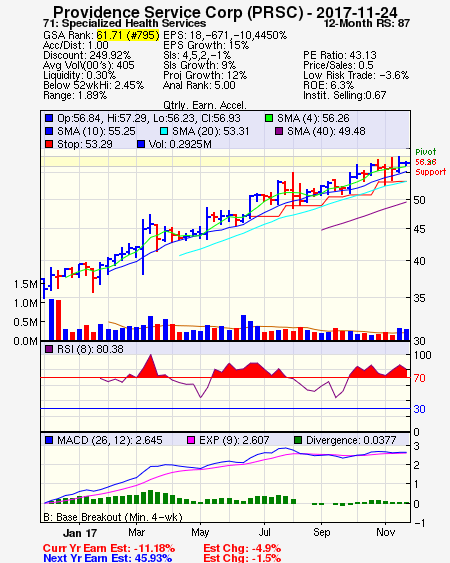Click the Divergence: 0.0377 reading
This screenshot has width=450, height=563.
pyautogui.click(x=351, y=440)
